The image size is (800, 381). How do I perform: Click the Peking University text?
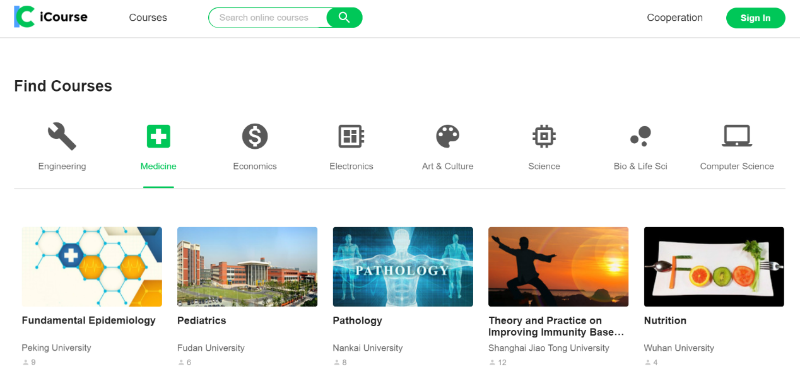[x=56, y=348]
